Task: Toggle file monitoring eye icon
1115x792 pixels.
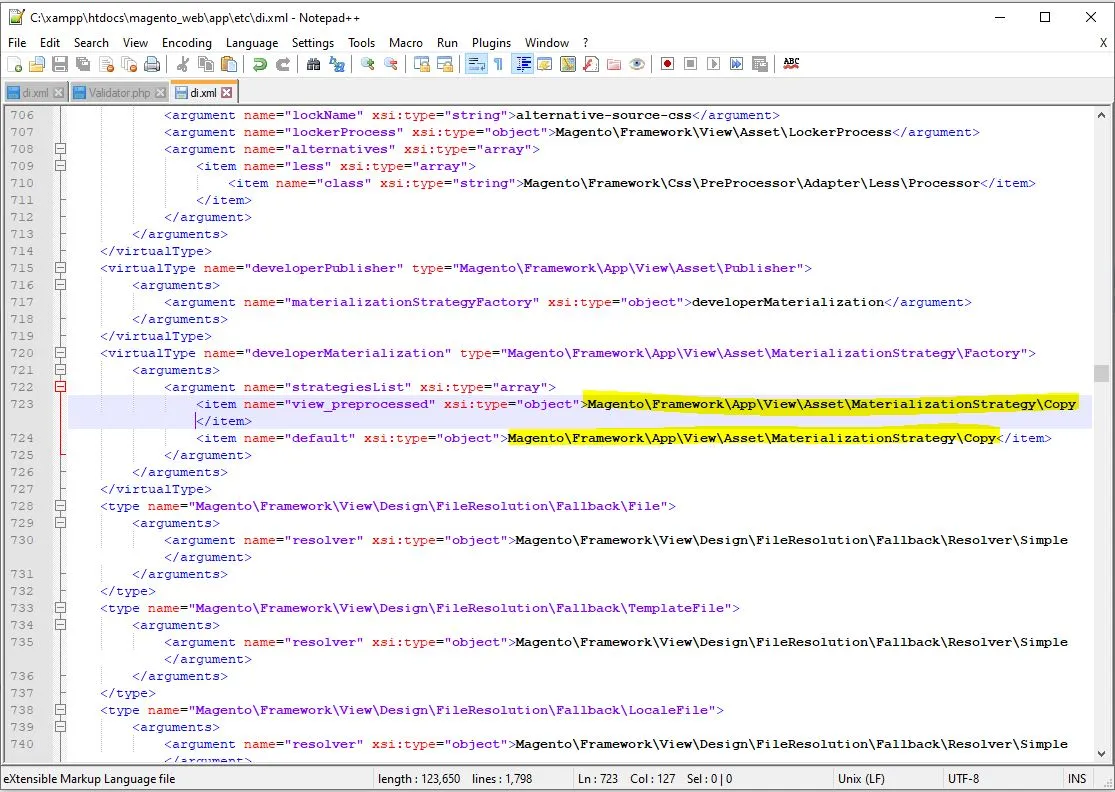Action: (x=636, y=65)
